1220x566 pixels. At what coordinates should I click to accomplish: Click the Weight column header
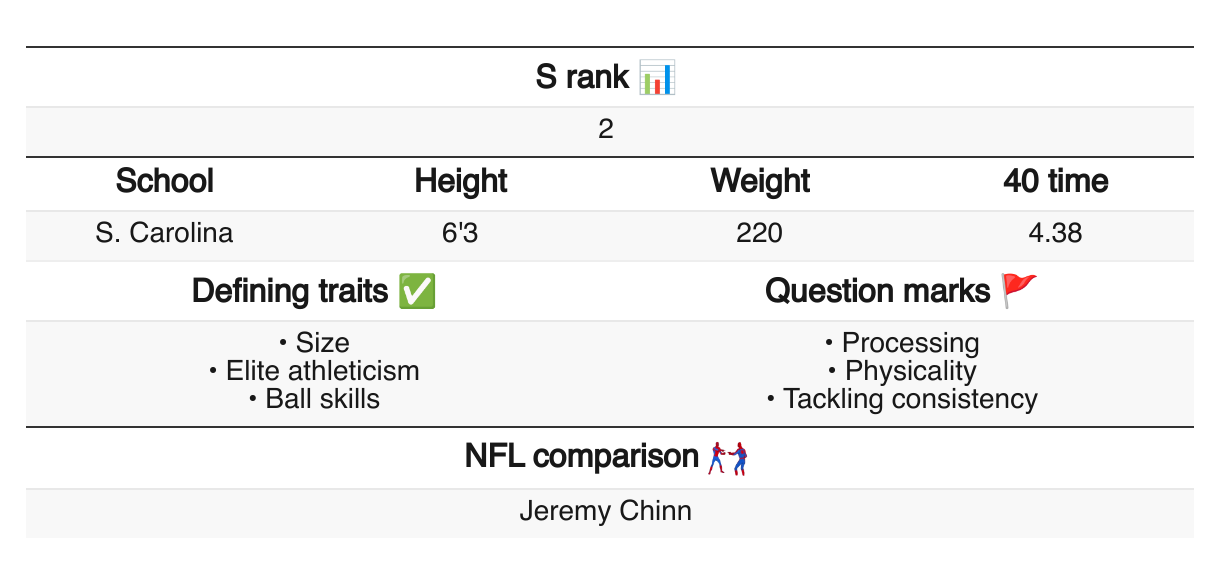760,181
